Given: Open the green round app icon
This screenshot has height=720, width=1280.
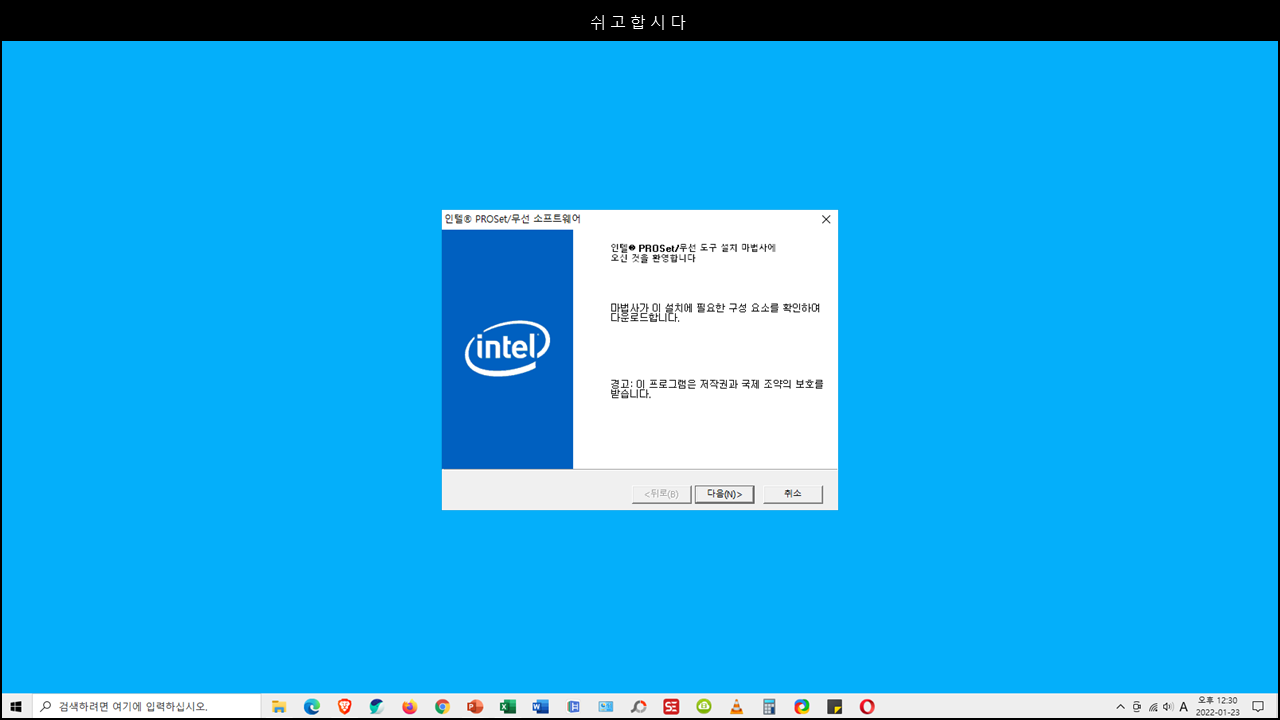Looking at the screenshot, I should pyautogui.click(x=704, y=707).
